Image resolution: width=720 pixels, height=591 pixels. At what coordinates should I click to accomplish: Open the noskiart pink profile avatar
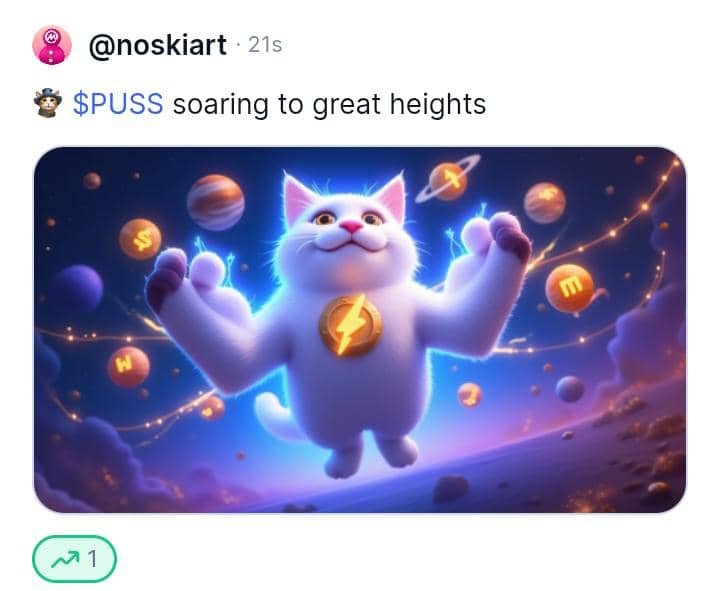(52, 45)
